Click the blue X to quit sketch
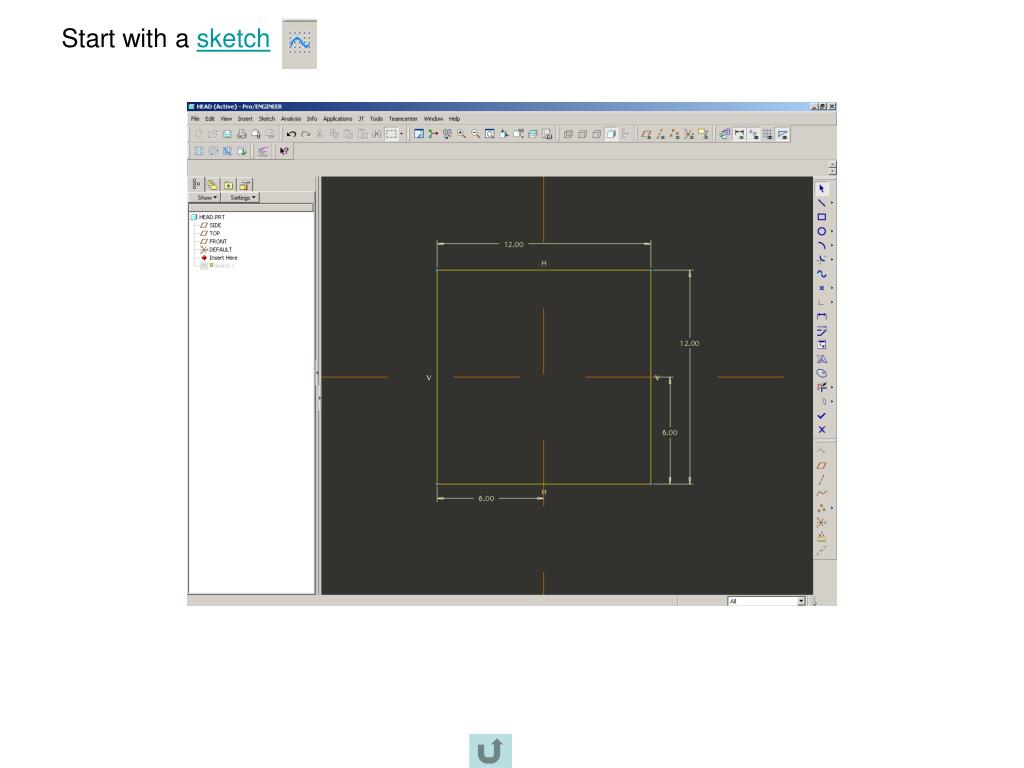This screenshot has width=1024, height=768. point(822,429)
